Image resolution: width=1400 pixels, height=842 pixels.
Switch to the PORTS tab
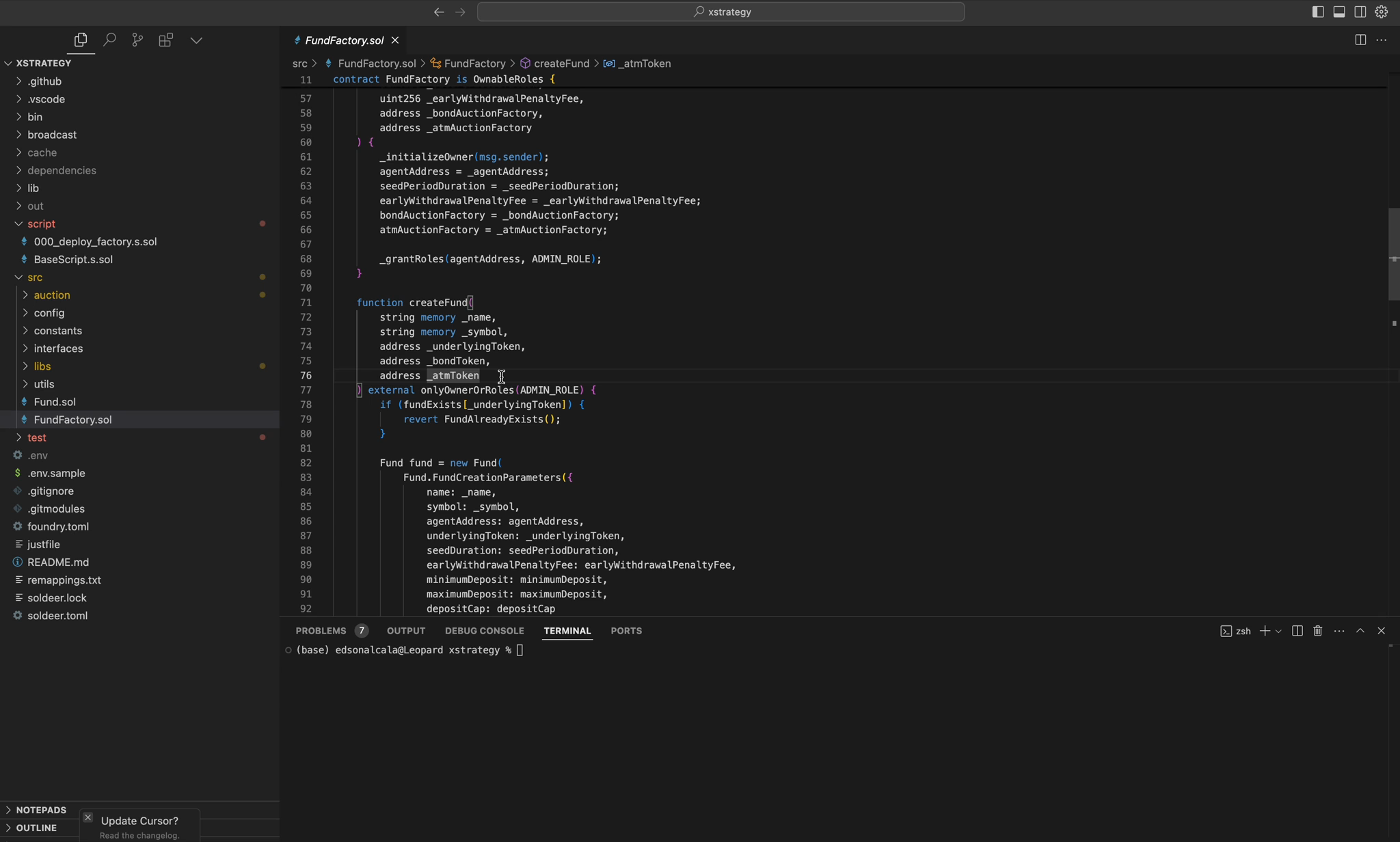pos(626,631)
